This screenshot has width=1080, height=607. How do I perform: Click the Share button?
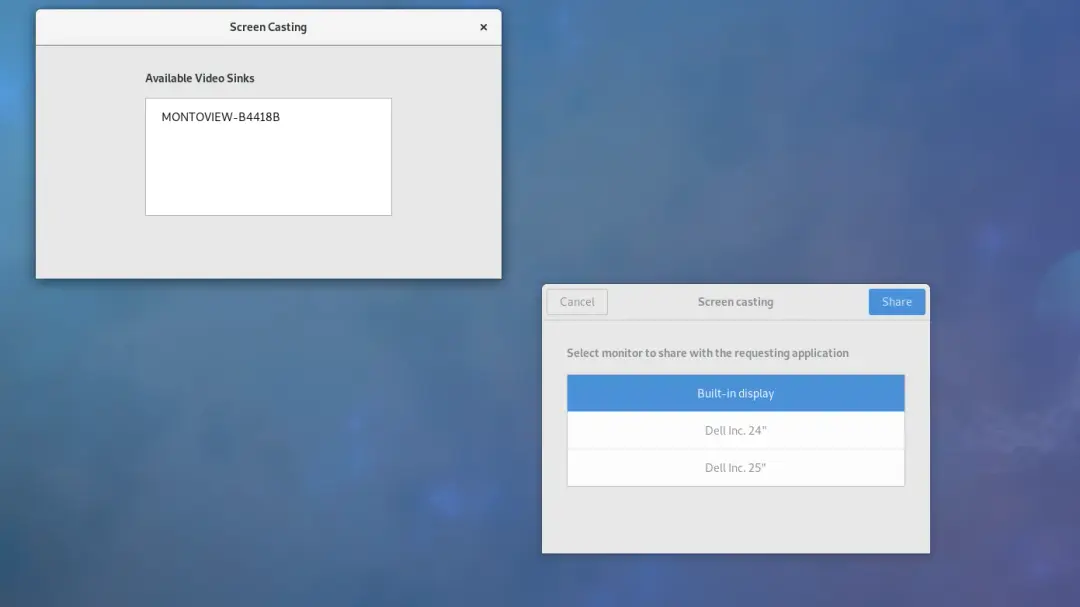click(x=895, y=301)
